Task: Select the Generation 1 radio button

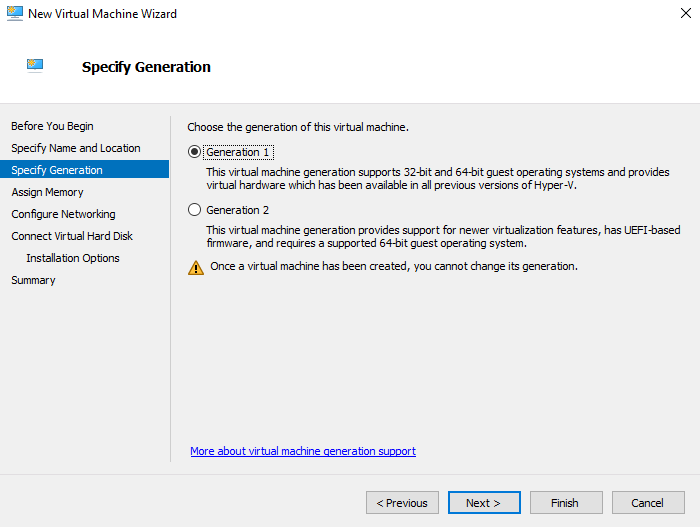Action: click(194, 152)
